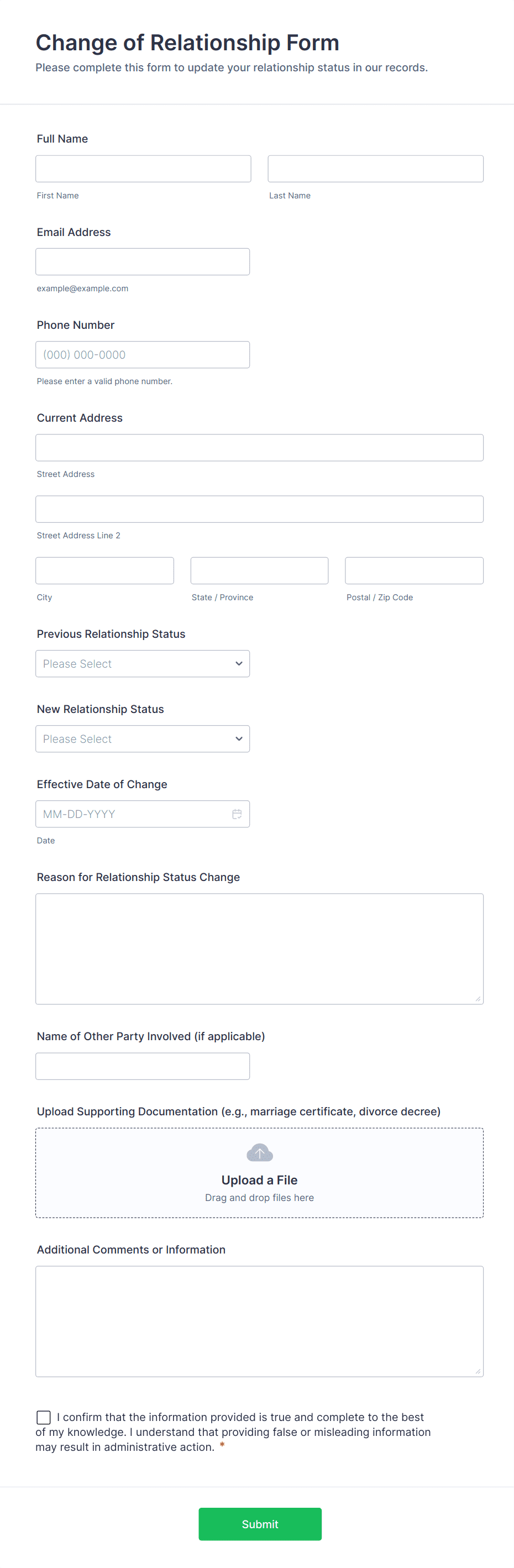The image size is (514, 1568).
Task: Focus Name of Other Party input
Action: point(143,1066)
